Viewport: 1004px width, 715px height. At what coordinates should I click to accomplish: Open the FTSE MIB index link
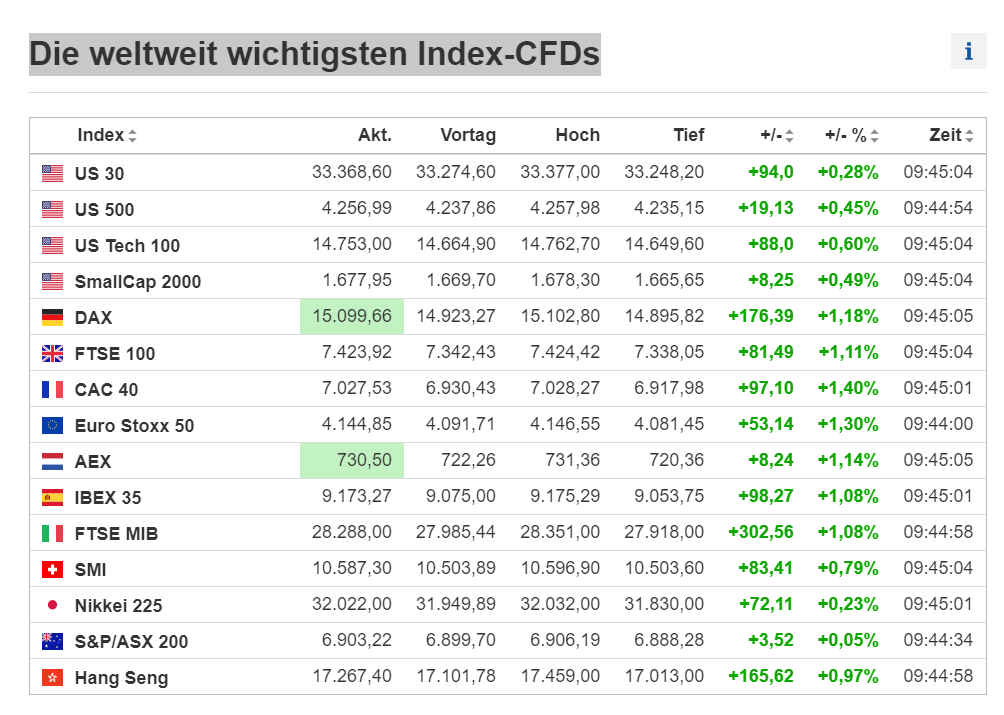pos(117,533)
